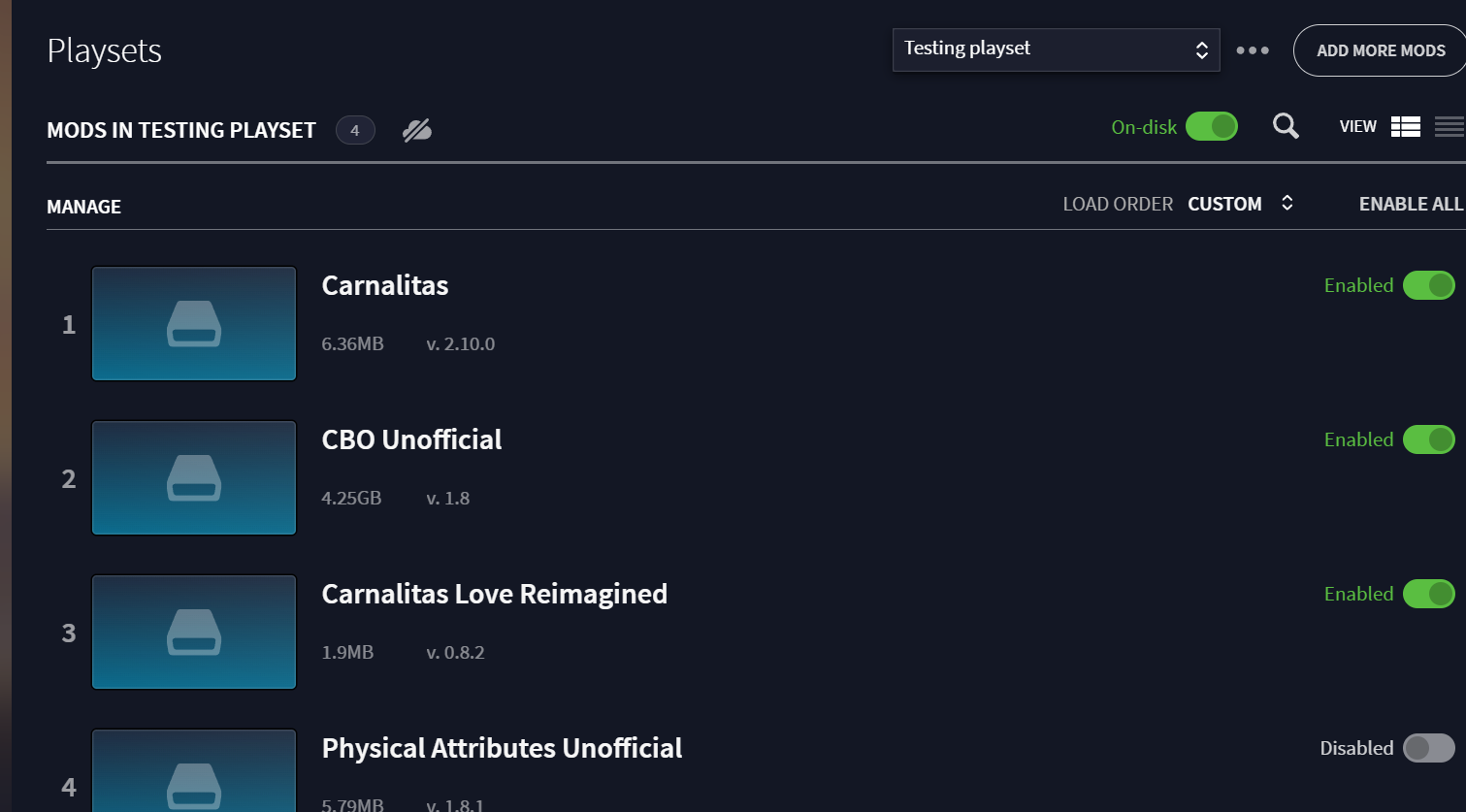Click the Carnalitas Love Reimagined disk thumbnail
The height and width of the screenshot is (812, 1466).
coord(194,633)
